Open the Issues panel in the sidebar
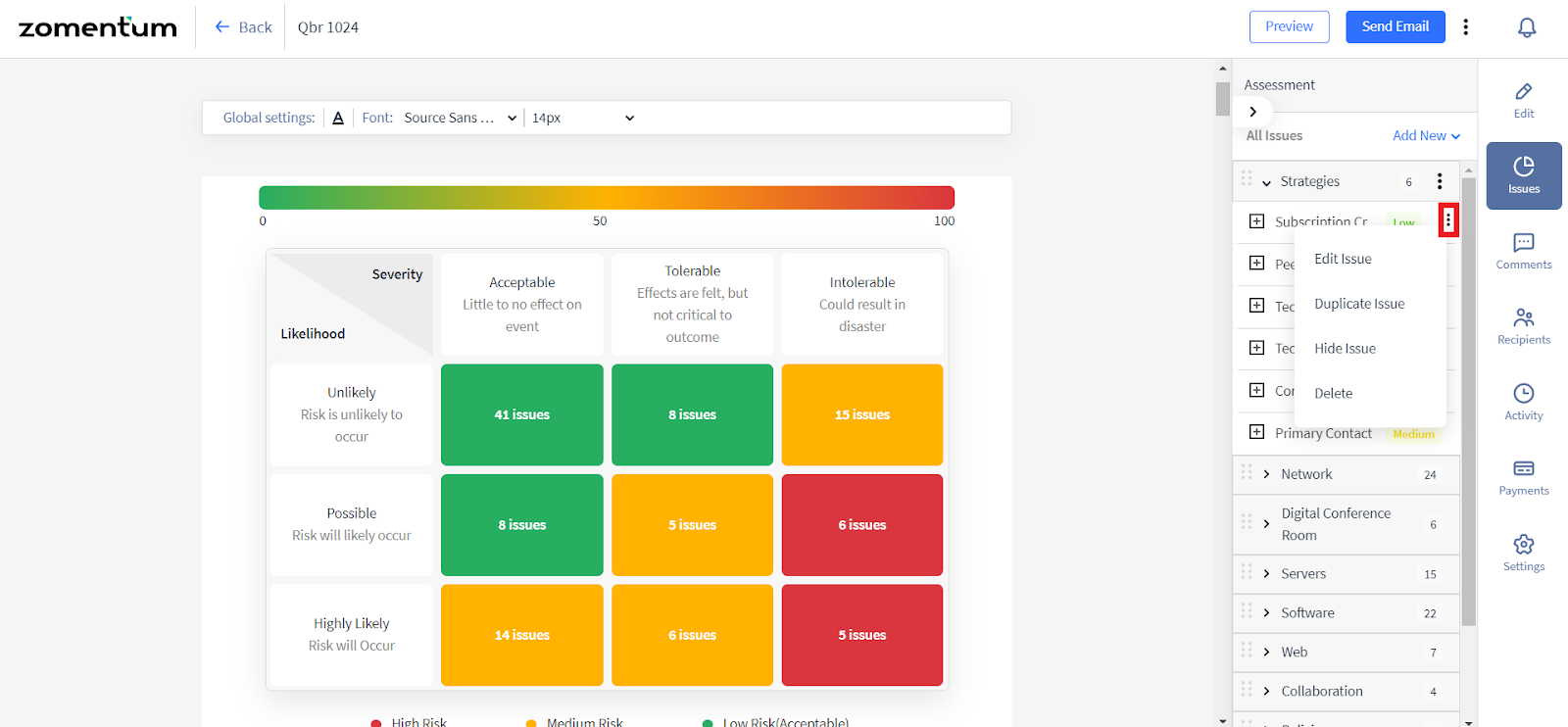Image resolution: width=1568 pixels, height=727 pixels. click(1524, 175)
